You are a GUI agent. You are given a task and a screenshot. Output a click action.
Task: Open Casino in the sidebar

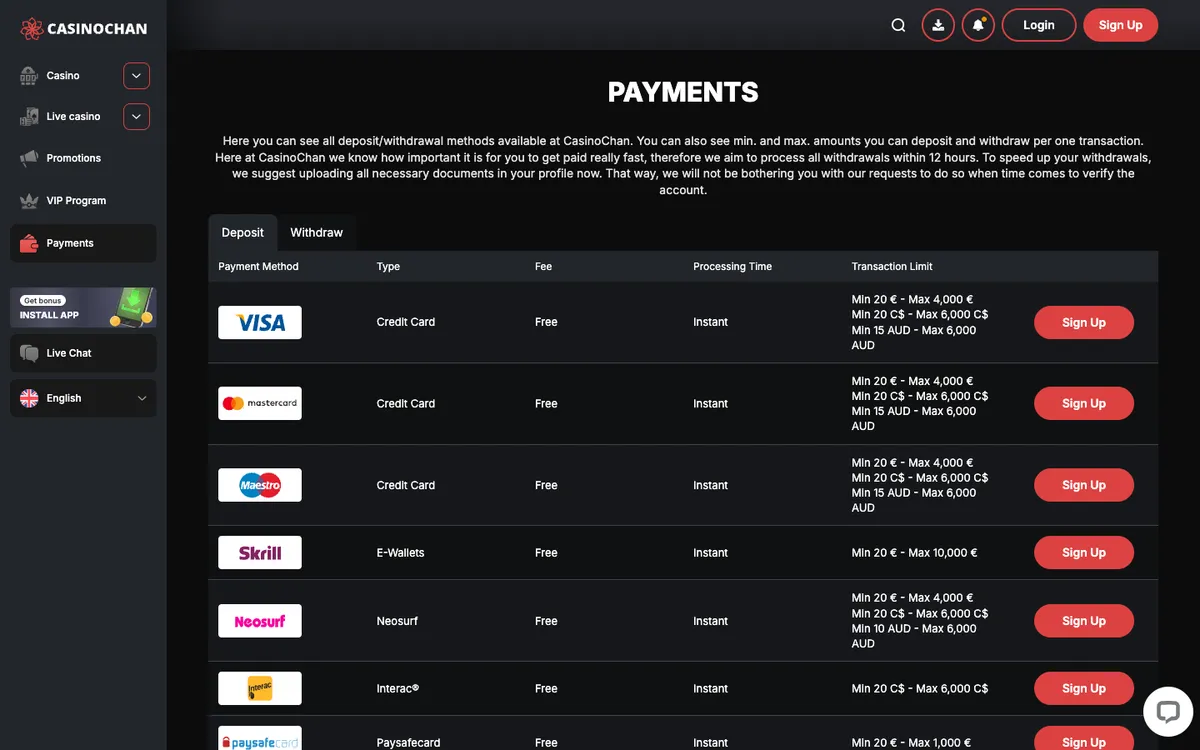point(63,76)
